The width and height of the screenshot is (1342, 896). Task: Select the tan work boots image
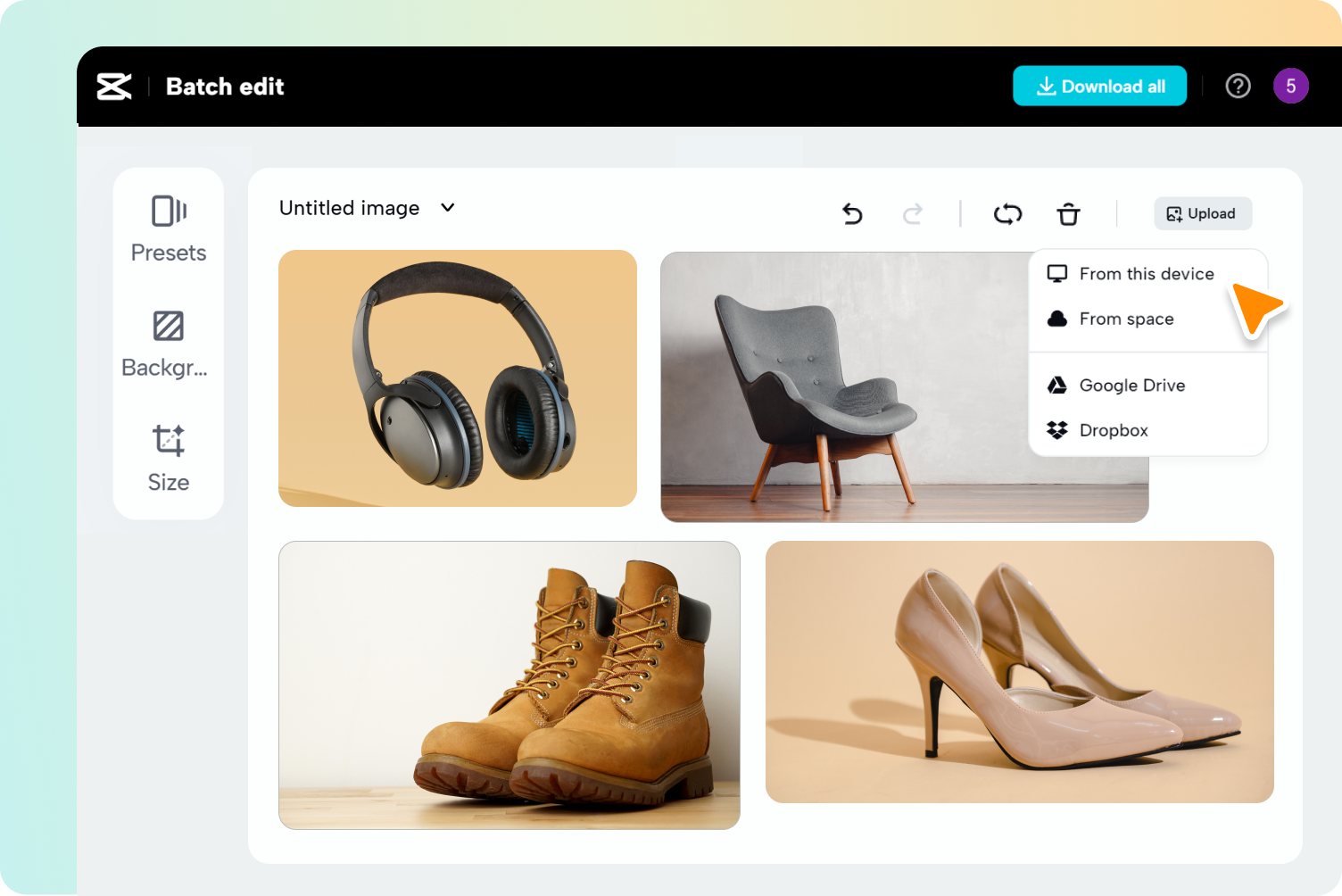pyautogui.click(x=509, y=685)
